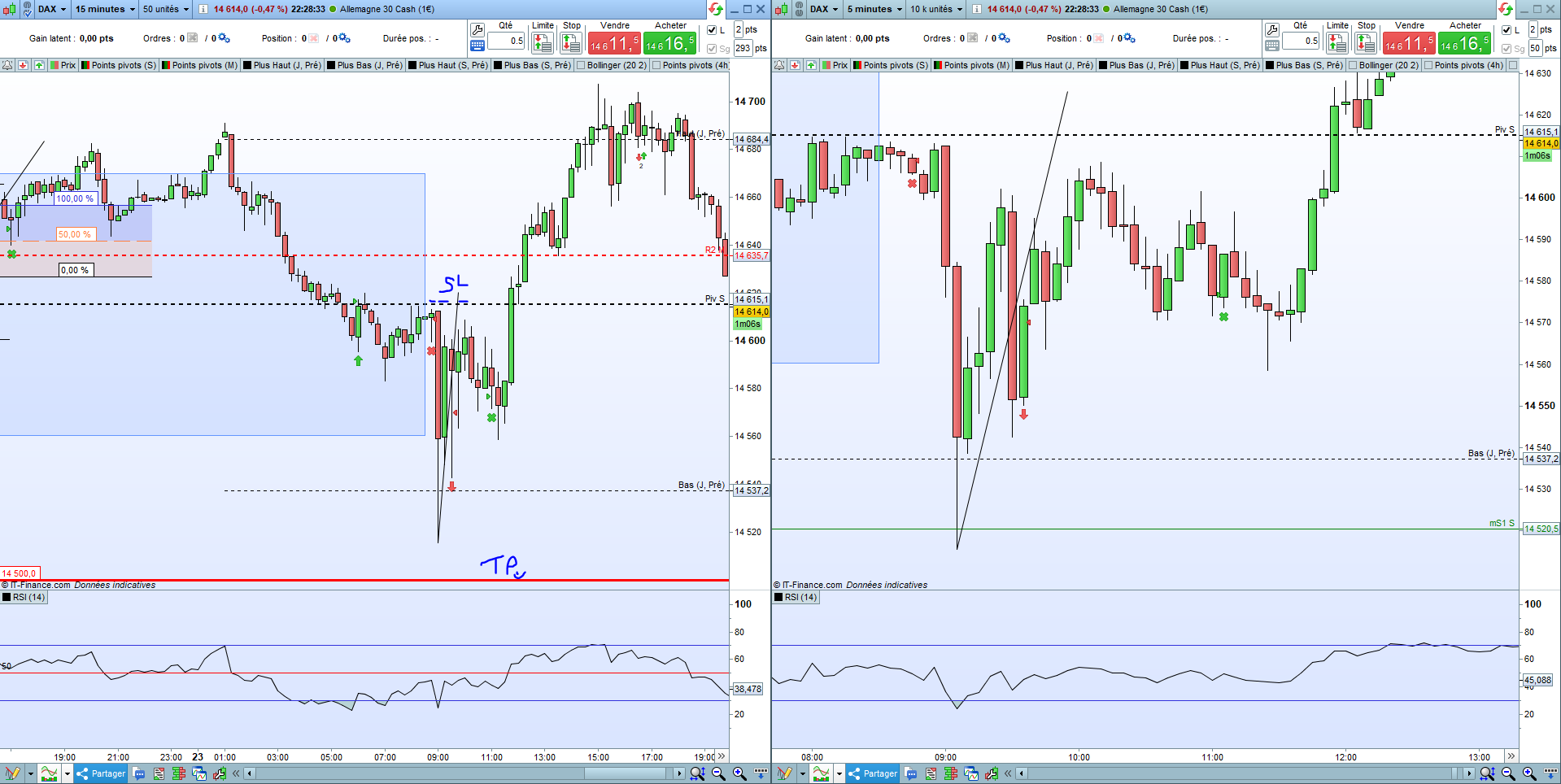Click the 293 pts field in 15 minutes chart
The image size is (1561, 784).
coord(743,48)
